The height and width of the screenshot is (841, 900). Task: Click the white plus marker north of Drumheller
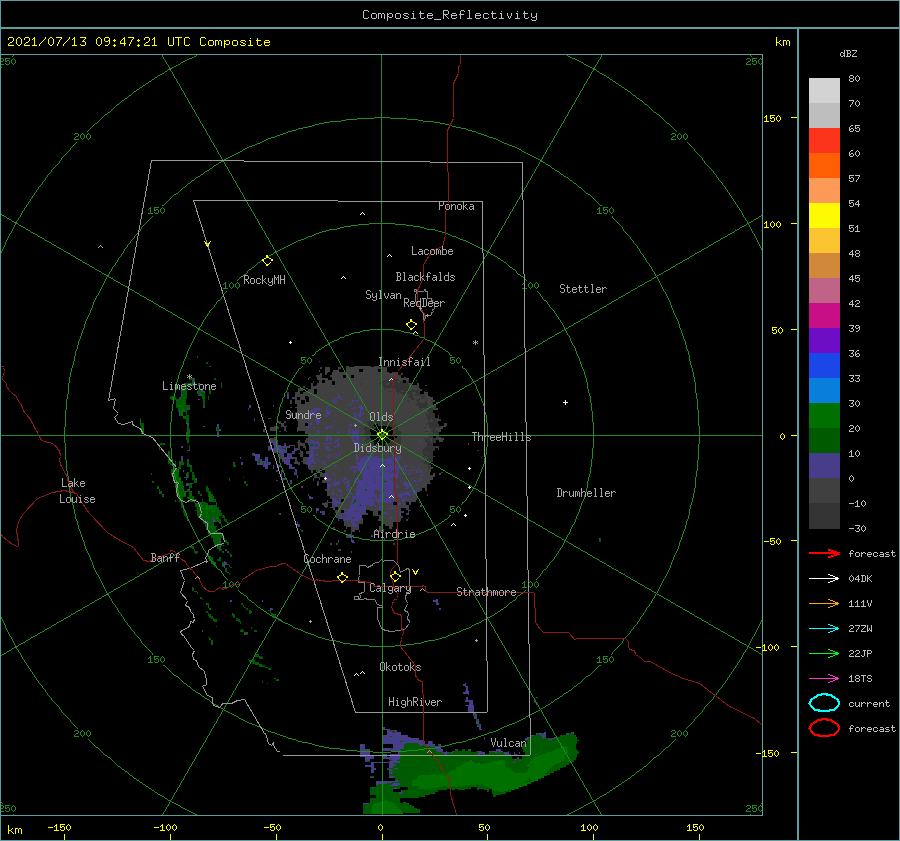coord(565,402)
